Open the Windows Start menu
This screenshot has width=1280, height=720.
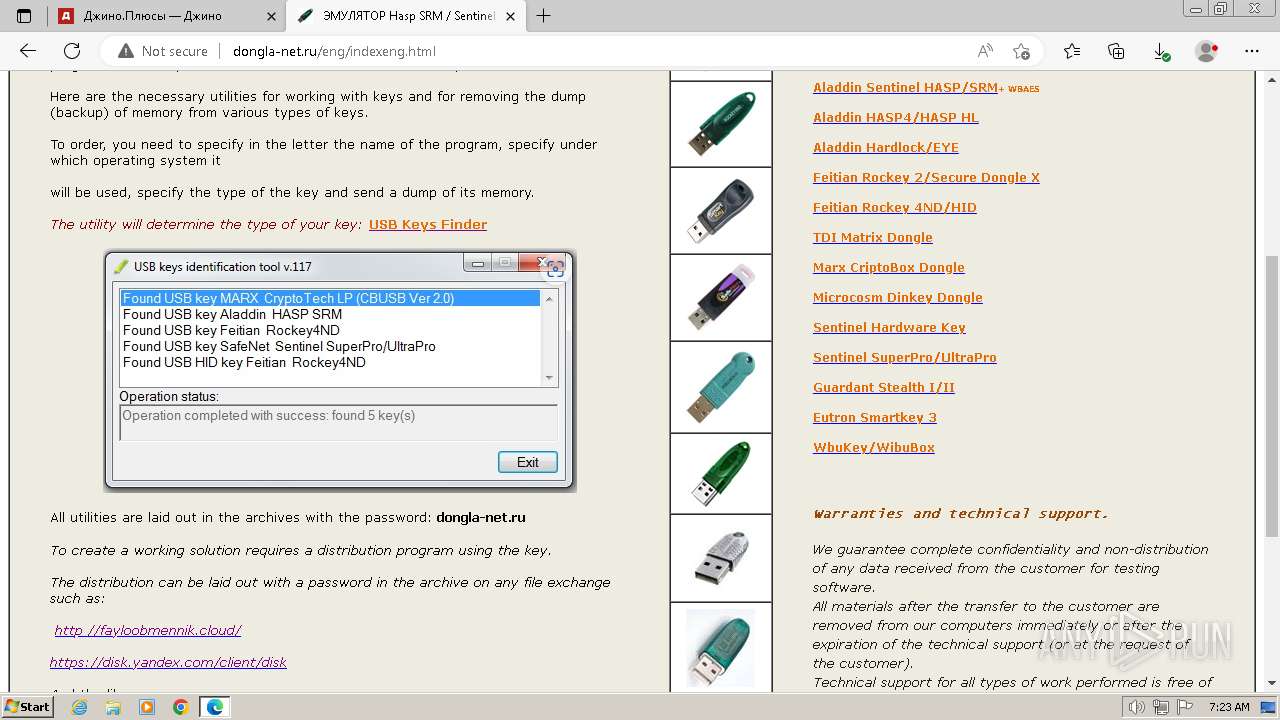tap(27, 707)
